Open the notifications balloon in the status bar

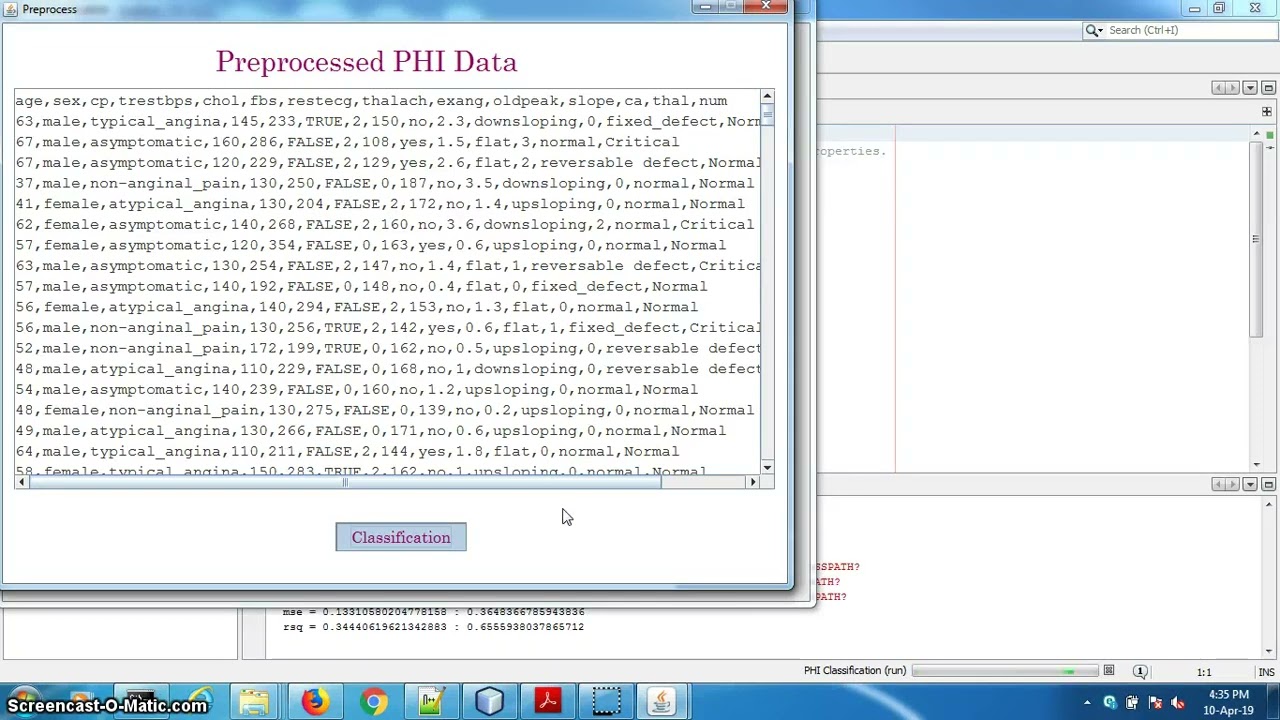(x=1140, y=672)
